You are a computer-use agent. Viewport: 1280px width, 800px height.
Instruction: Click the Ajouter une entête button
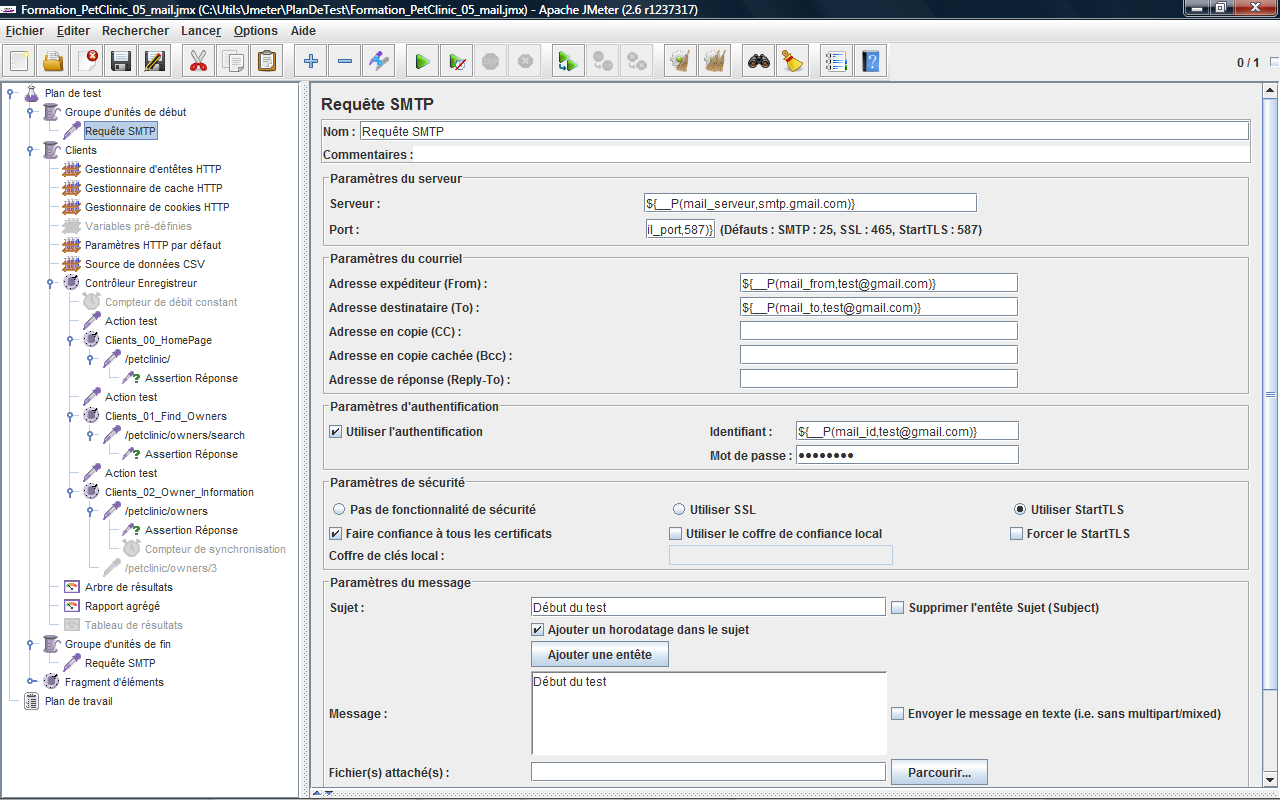point(599,655)
